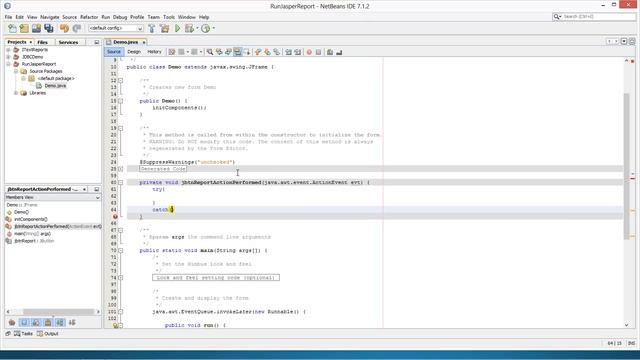Toggle Rectangular Selection in editor toolbar

click(x=247, y=52)
